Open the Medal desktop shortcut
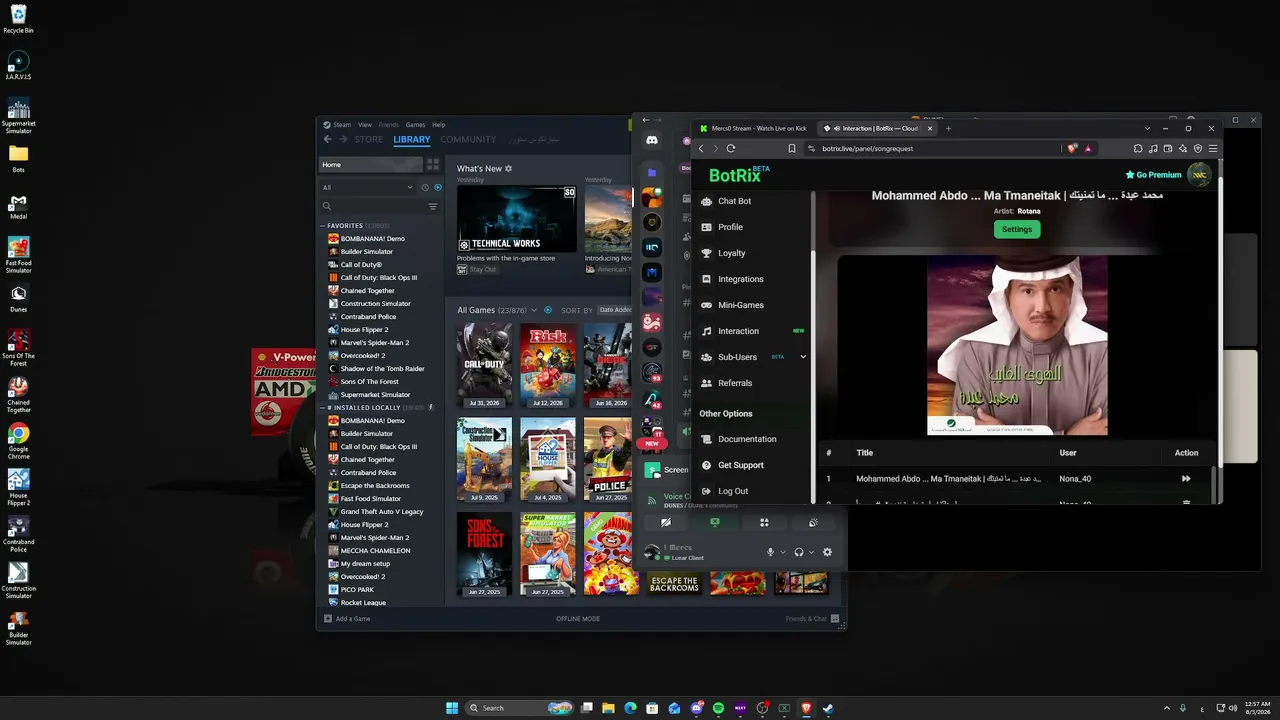This screenshot has width=1280, height=720. click(18, 207)
